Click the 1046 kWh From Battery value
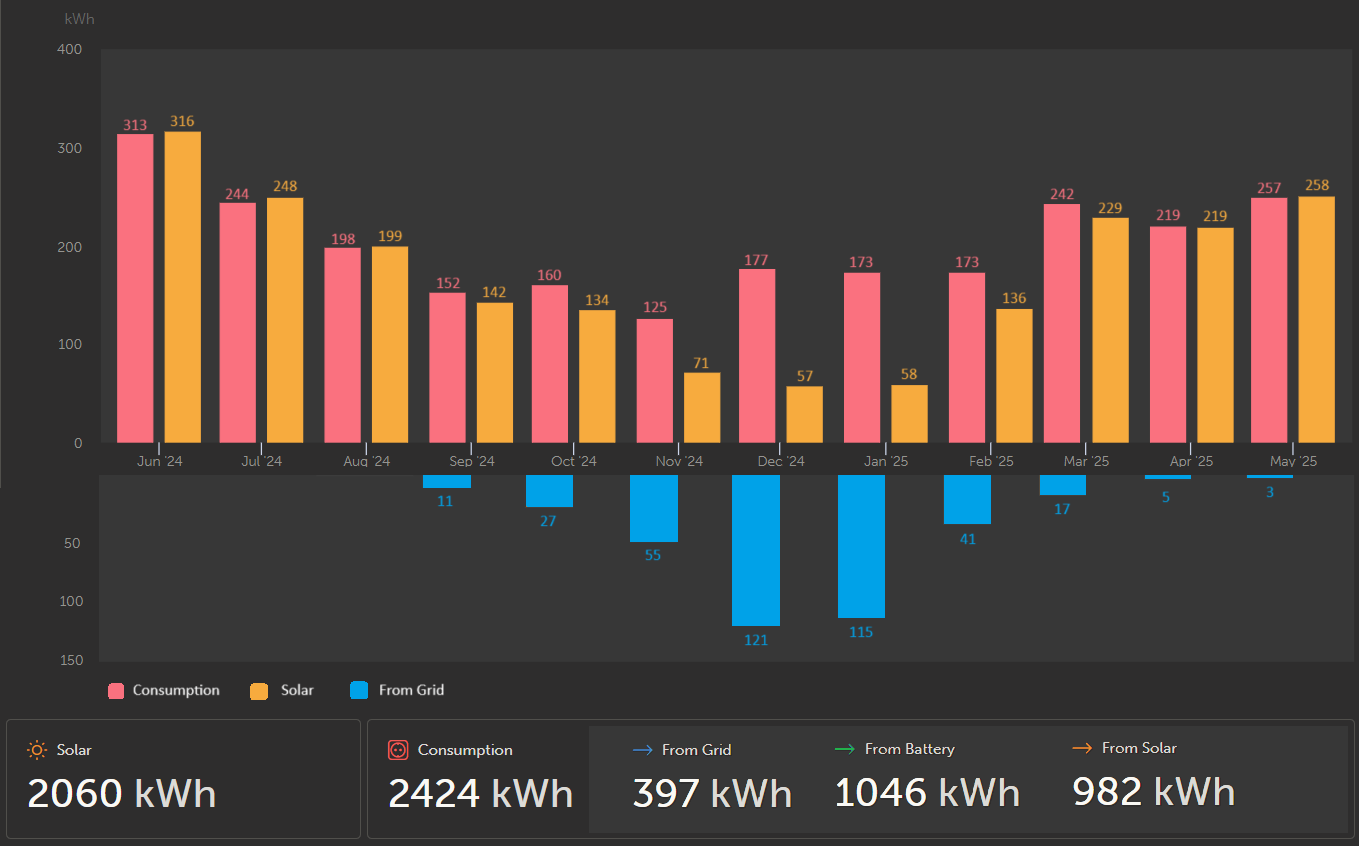This screenshot has width=1359, height=846. pos(927,793)
